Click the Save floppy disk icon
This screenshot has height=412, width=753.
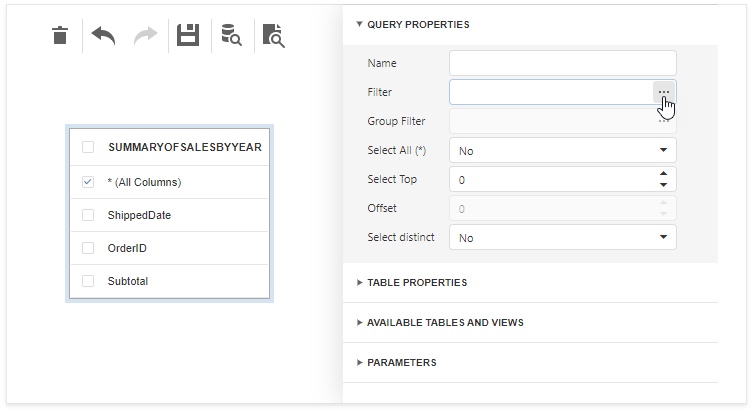click(188, 36)
